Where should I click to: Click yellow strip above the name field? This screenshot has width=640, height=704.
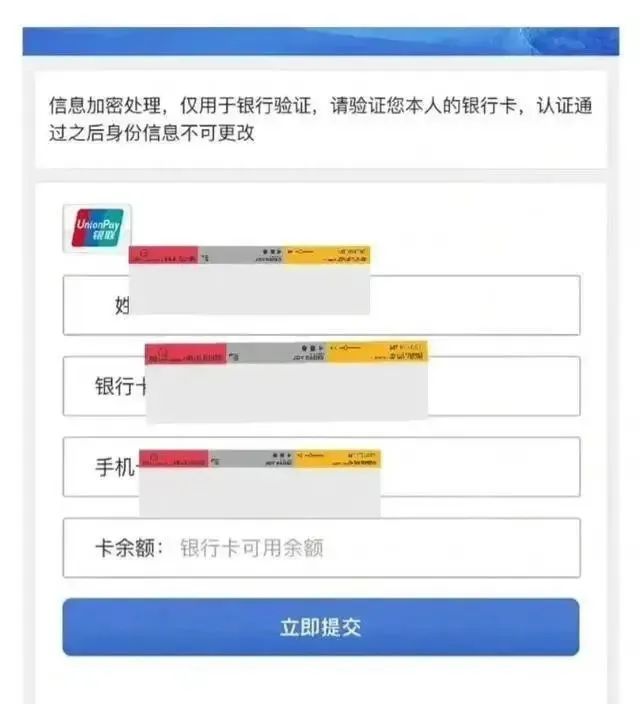click(x=327, y=256)
